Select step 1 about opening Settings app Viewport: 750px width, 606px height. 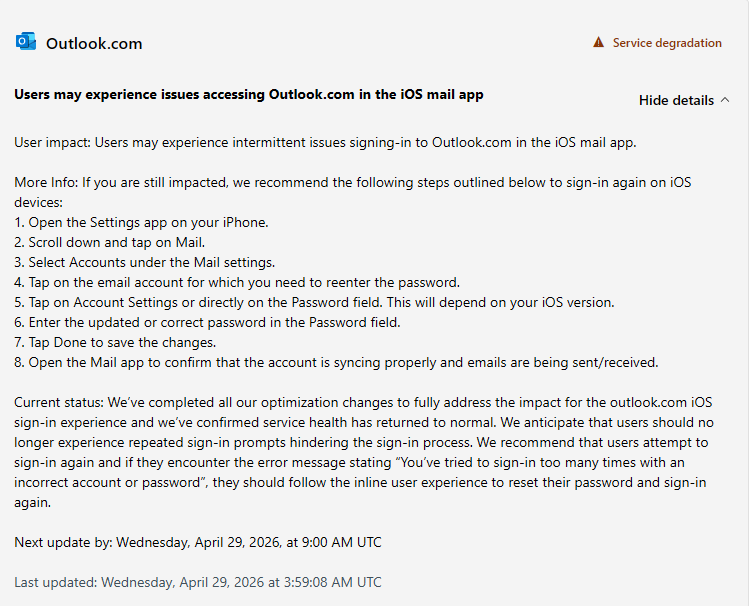click(x=141, y=222)
